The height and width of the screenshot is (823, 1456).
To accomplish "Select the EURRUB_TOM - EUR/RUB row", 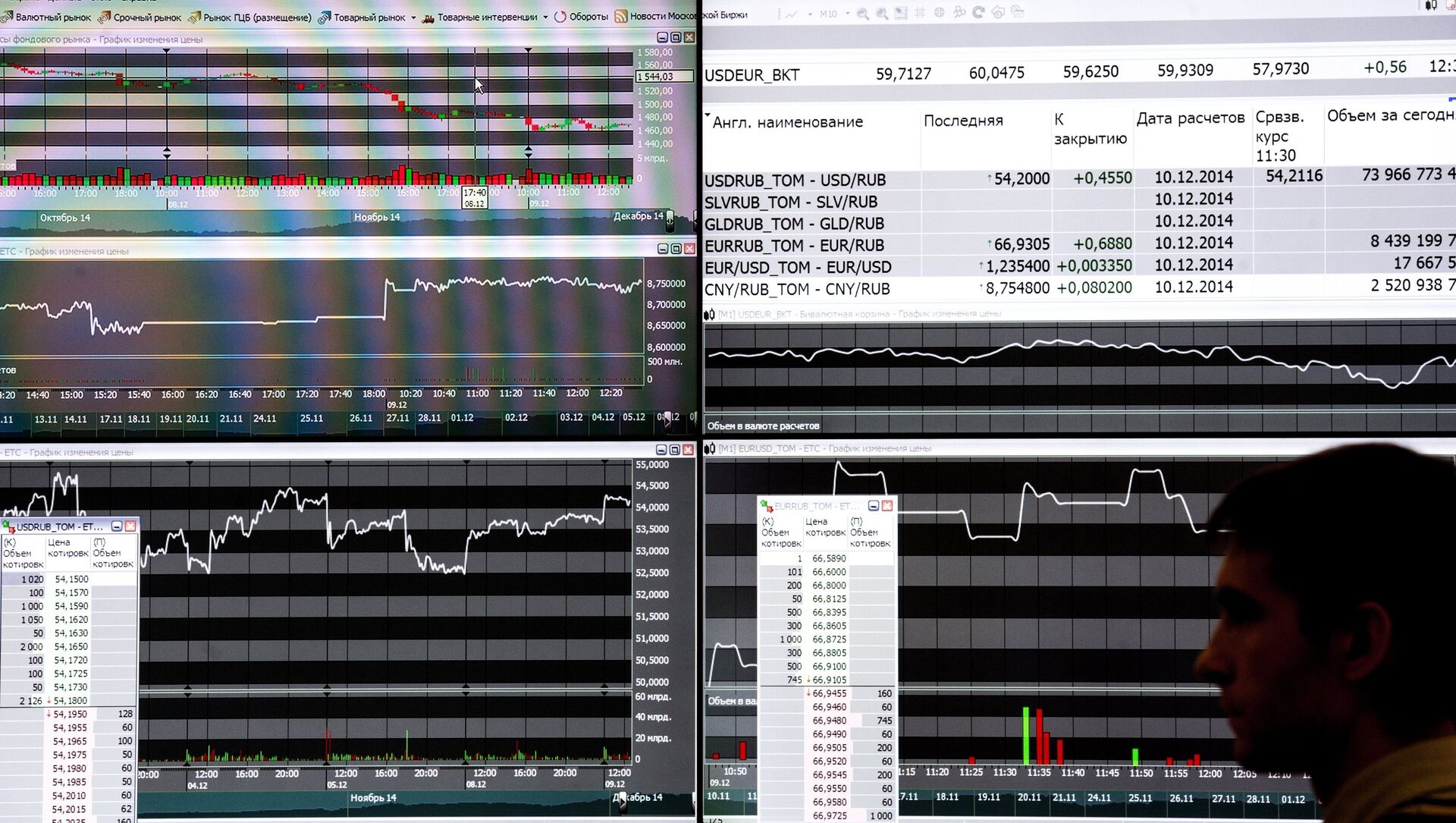I will point(794,246).
